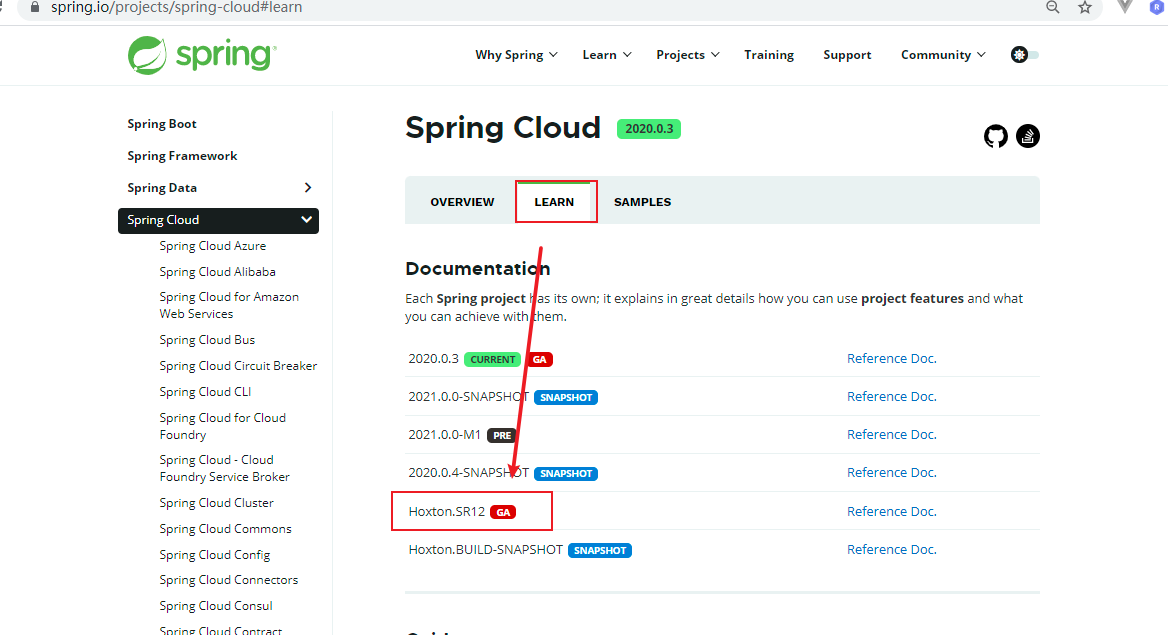Select Spring Cloud Connectors in sidebar
The height and width of the screenshot is (635, 1168).
tap(229, 580)
